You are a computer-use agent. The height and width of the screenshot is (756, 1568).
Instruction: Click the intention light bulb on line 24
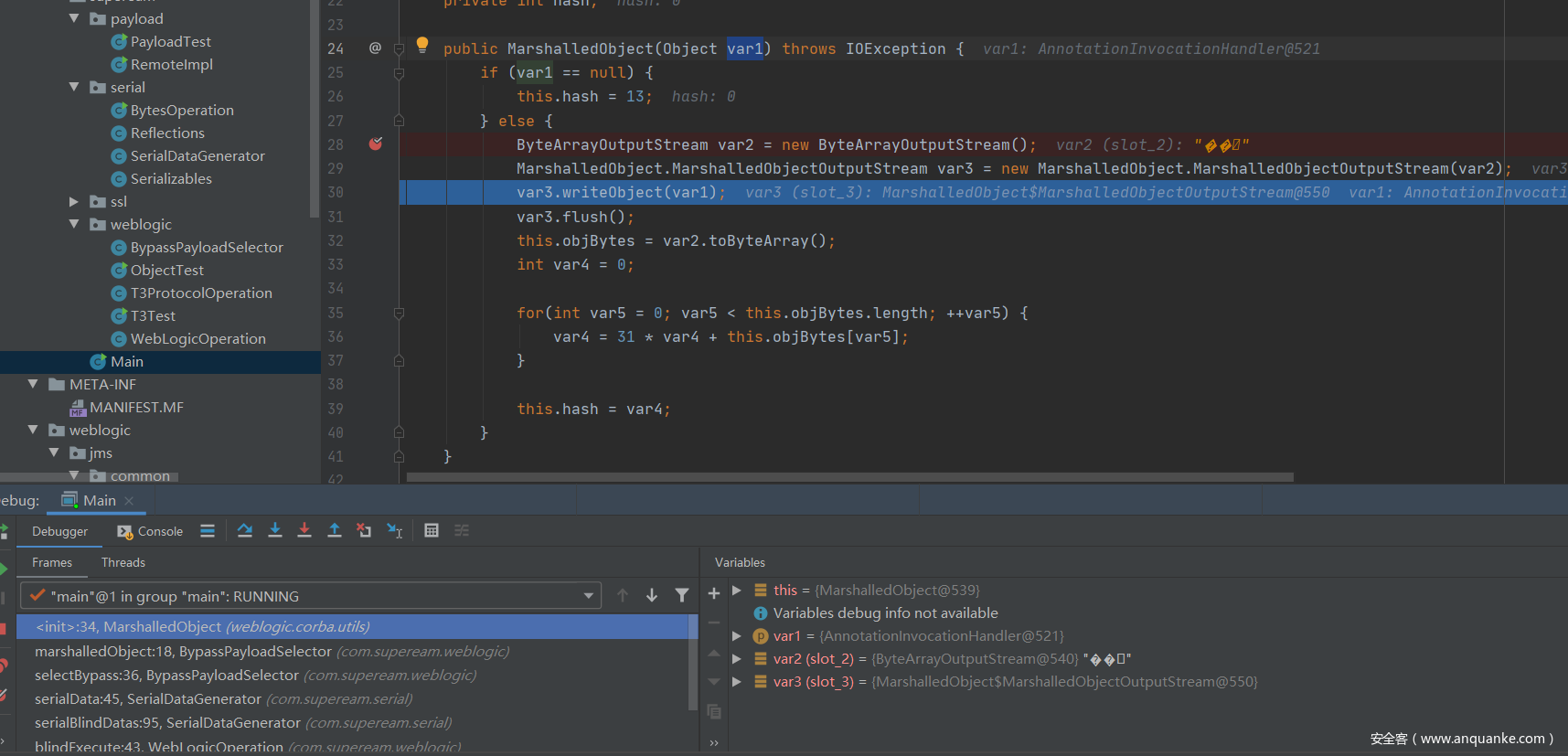click(x=422, y=45)
